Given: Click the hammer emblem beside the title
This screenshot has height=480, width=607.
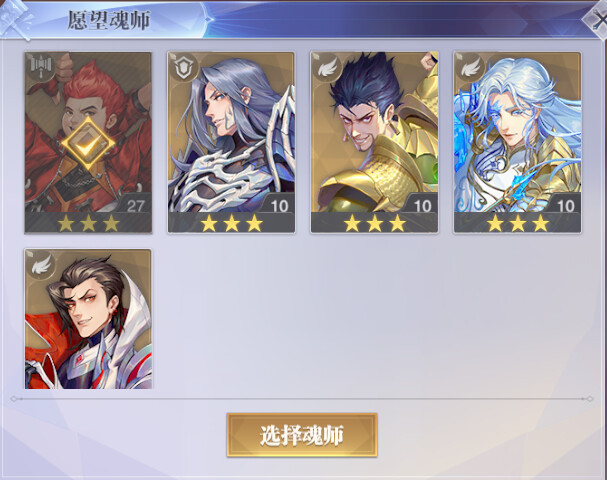Looking at the screenshot, I should pos(16,17).
